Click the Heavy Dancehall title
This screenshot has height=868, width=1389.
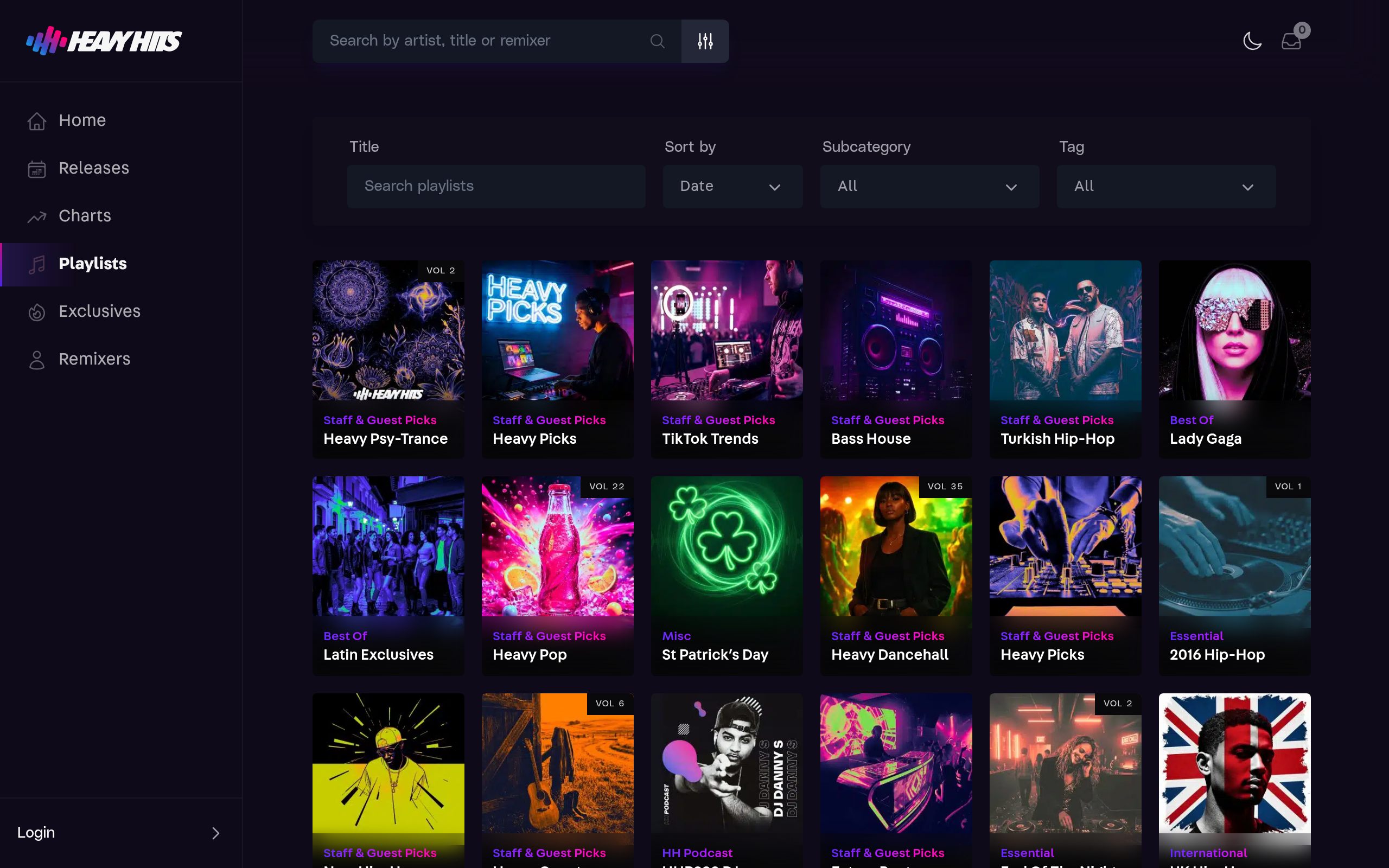[x=890, y=655]
